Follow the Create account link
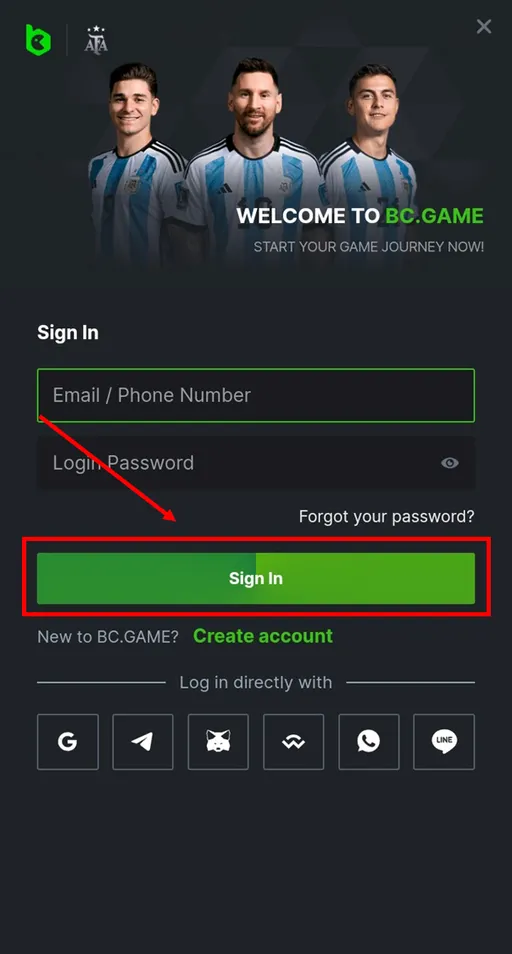This screenshot has height=954, width=512. [x=263, y=636]
